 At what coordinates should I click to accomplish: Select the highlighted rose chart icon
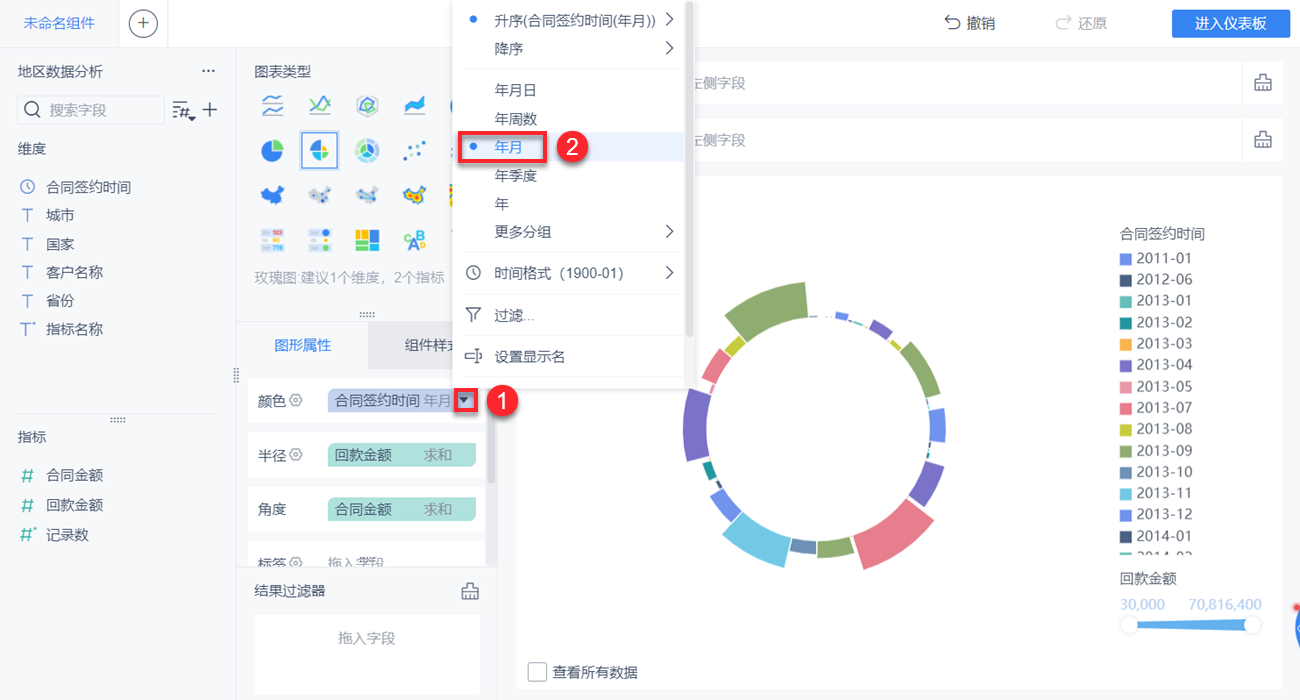point(320,151)
